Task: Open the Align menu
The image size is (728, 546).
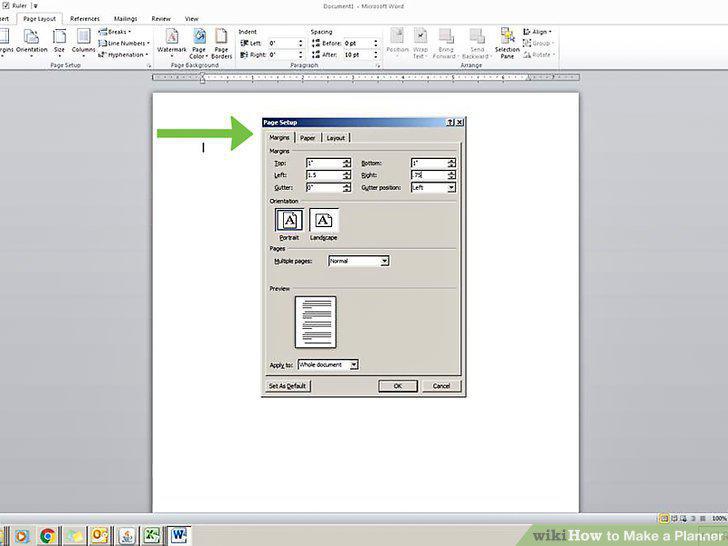Action: tap(537, 32)
